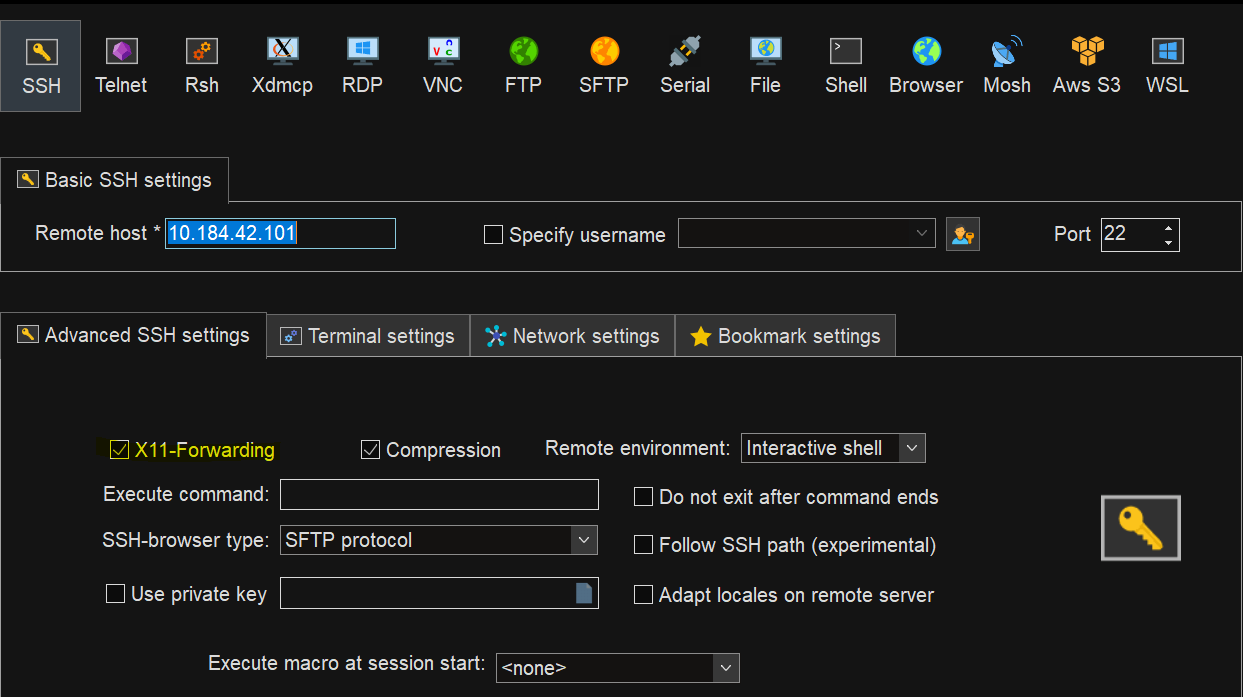Viewport: 1243px width, 697px height.
Task: Open the Execute macro dropdown
Action: (x=727, y=667)
